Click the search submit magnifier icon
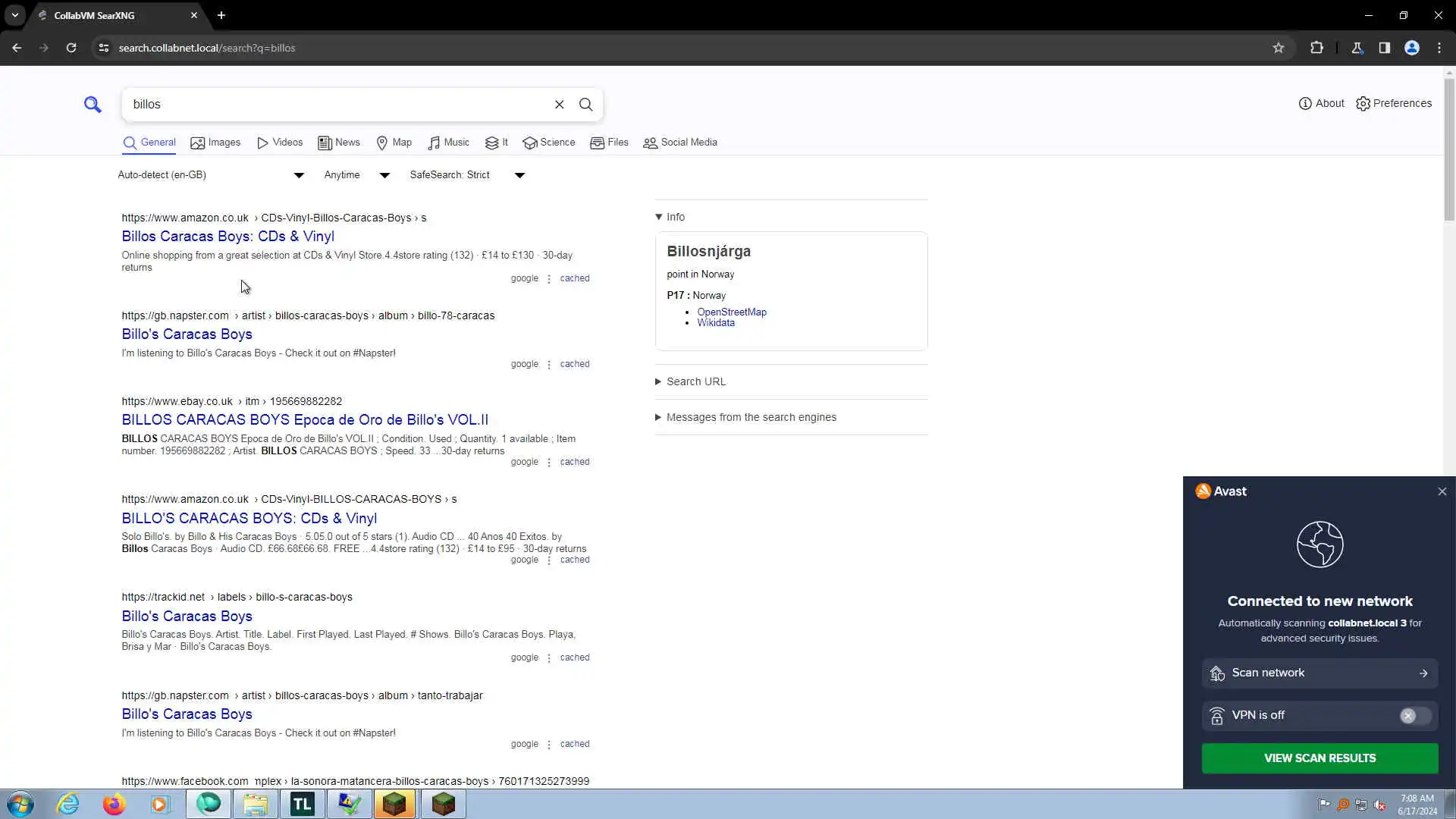This screenshot has height=819, width=1456. click(585, 105)
